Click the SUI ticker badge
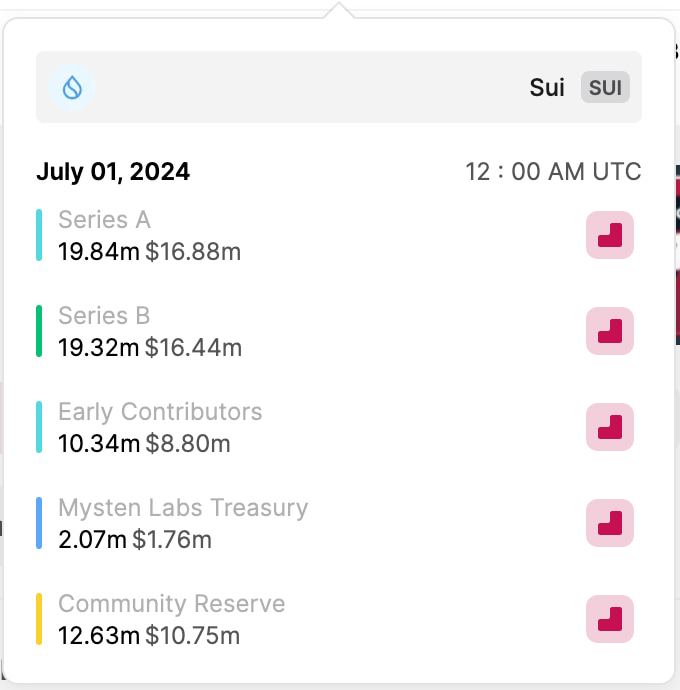The height and width of the screenshot is (690, 680). tap(605, 88)
